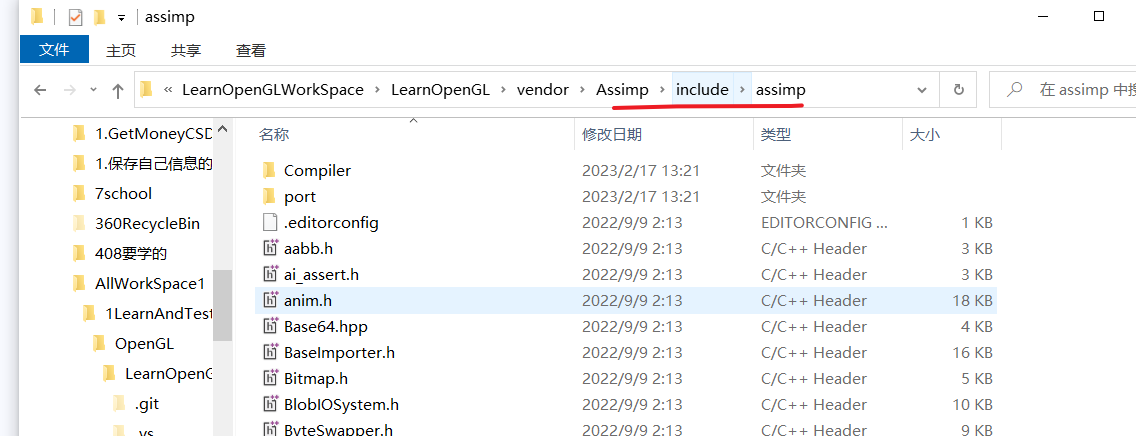The width and height of the screenshot is (1136, 436).
Task: Click EDITORCONFIG type cell of .editorconfig
Action: pyautogui.click(x=824, y=222)
